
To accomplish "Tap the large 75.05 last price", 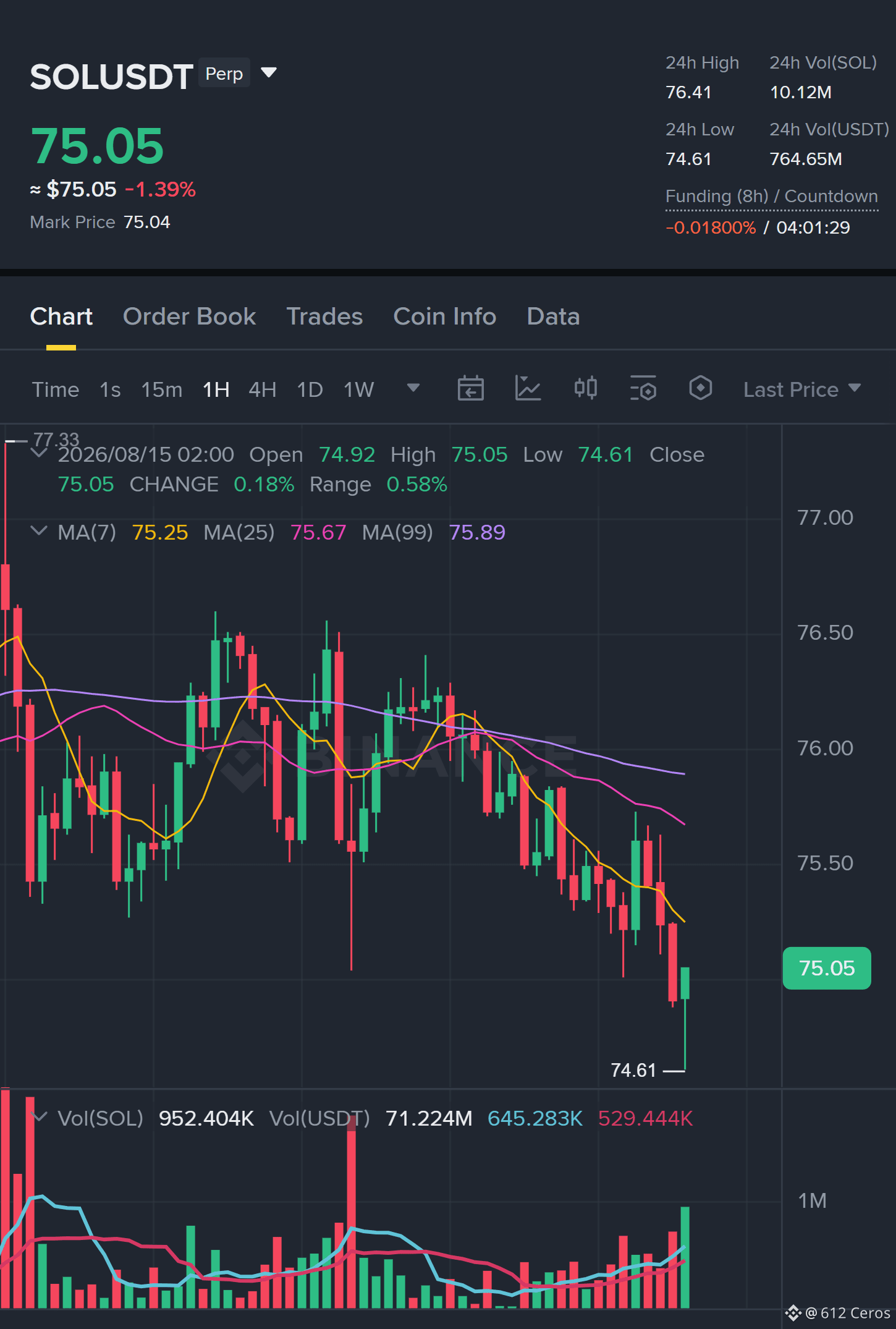I will [97, 146].
